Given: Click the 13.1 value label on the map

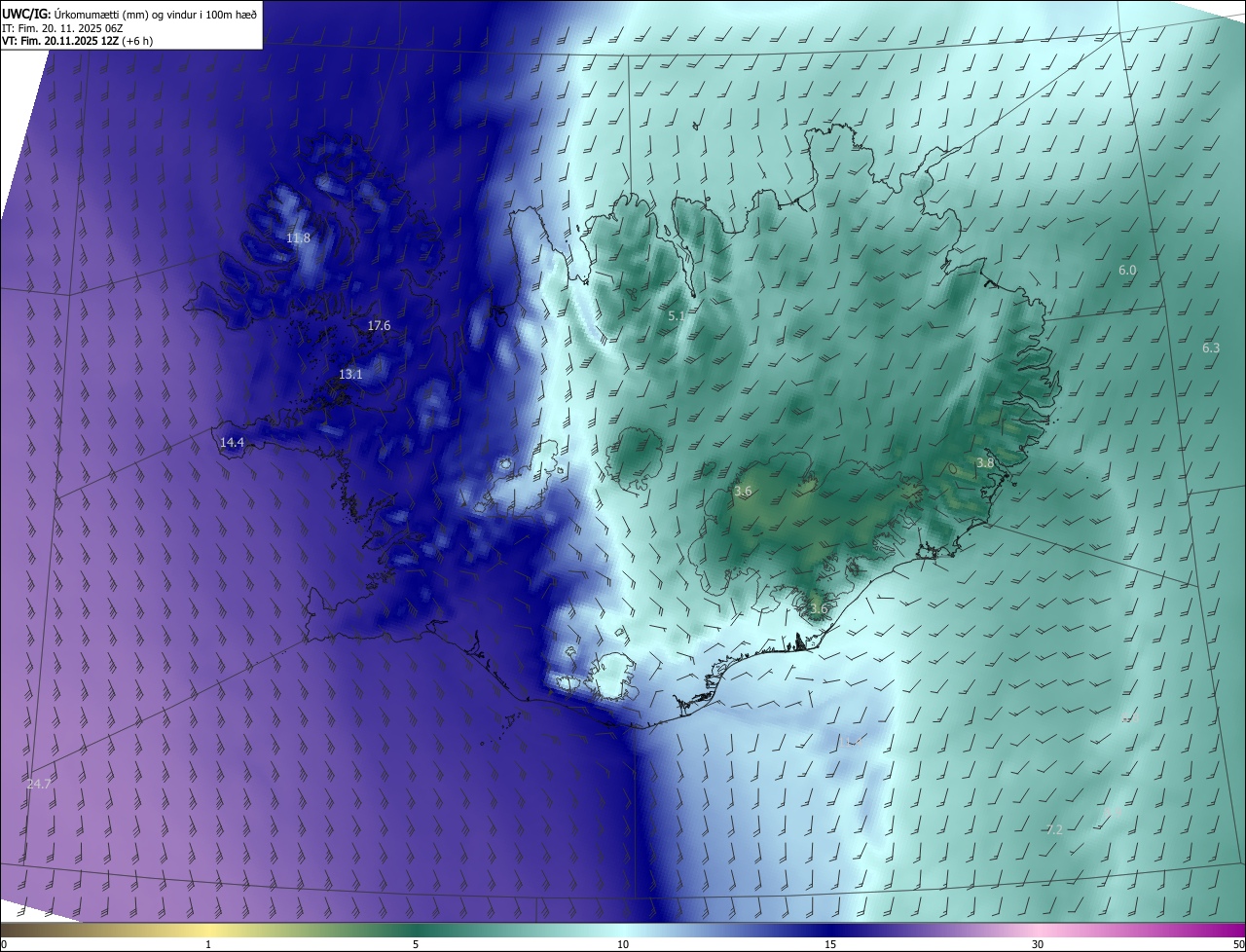Looking at the screenshot, I should pyautogui.click(x=350, y=375).
